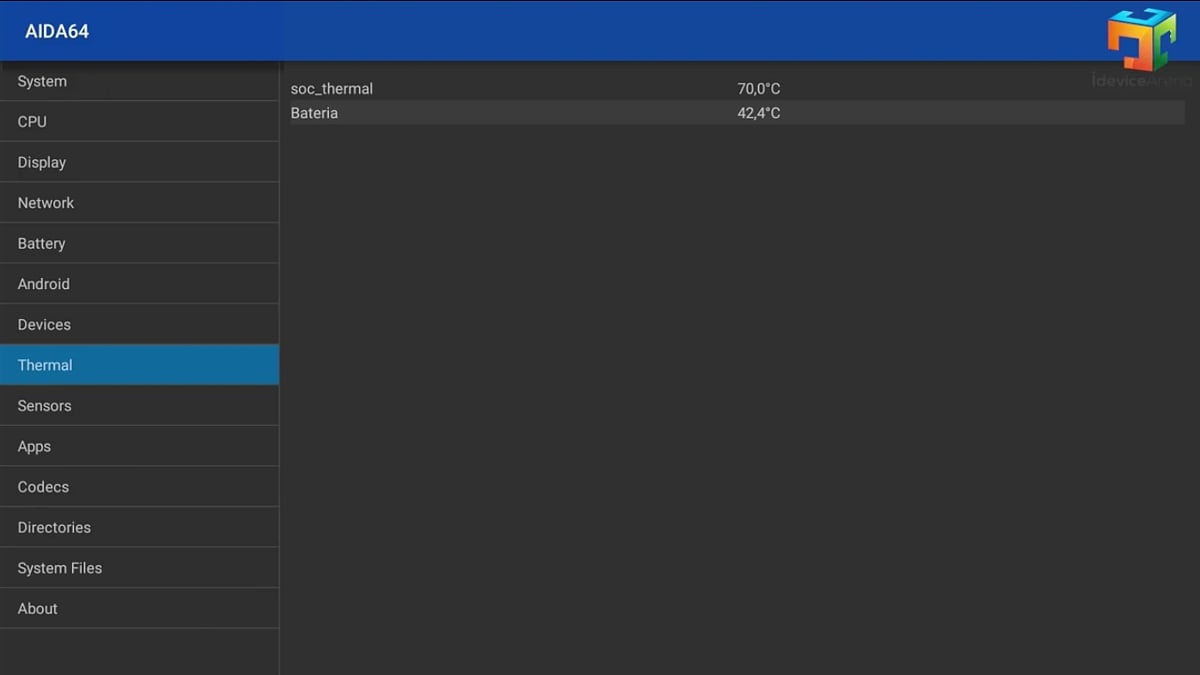The height and width of the screenshot is (675, 1200).
Task: Open the Sensors readings page
Action: point(44,405)
